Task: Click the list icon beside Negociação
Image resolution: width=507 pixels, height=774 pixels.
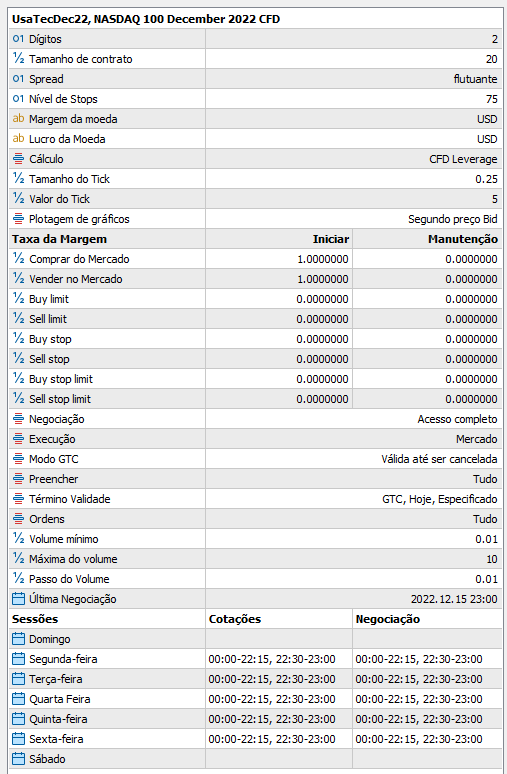Action: (x=18, y=419)
